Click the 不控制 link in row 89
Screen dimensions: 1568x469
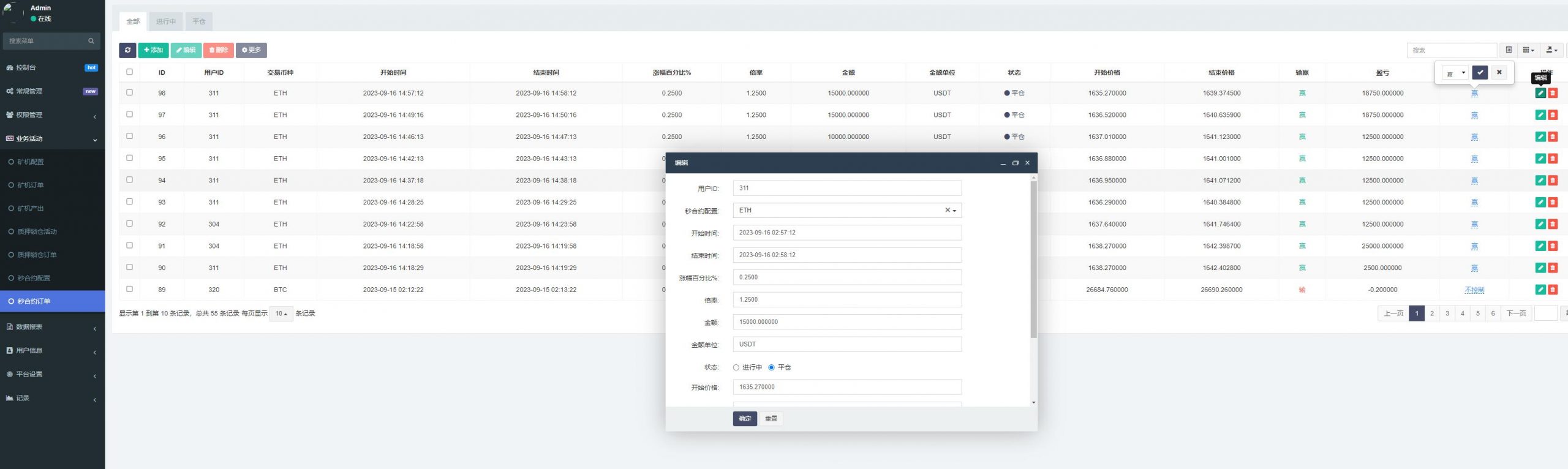tap(1474, 290)
